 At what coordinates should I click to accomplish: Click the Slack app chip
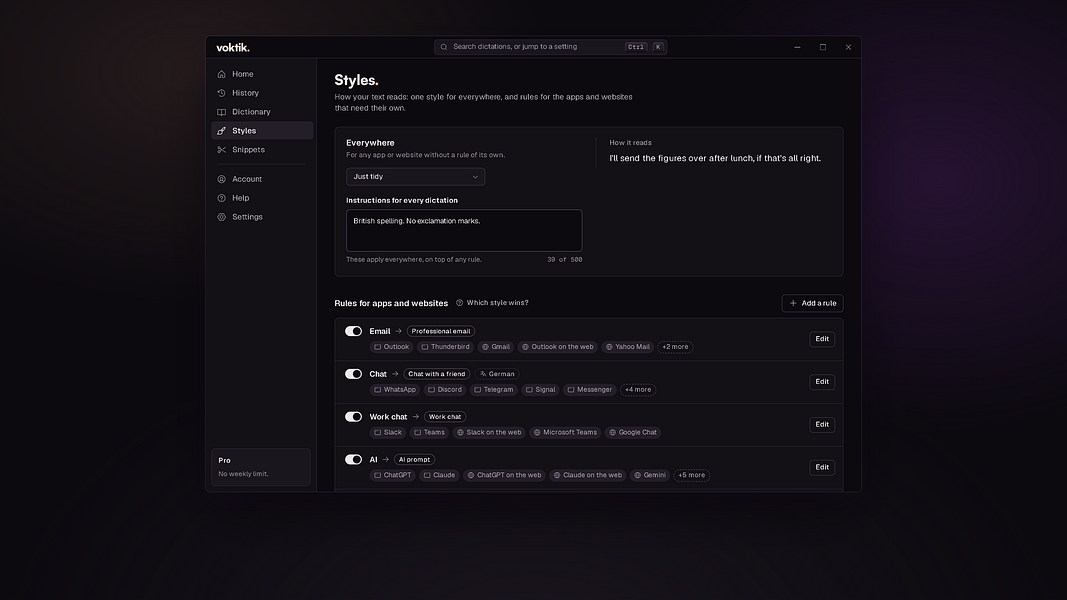tap(388, 433)
